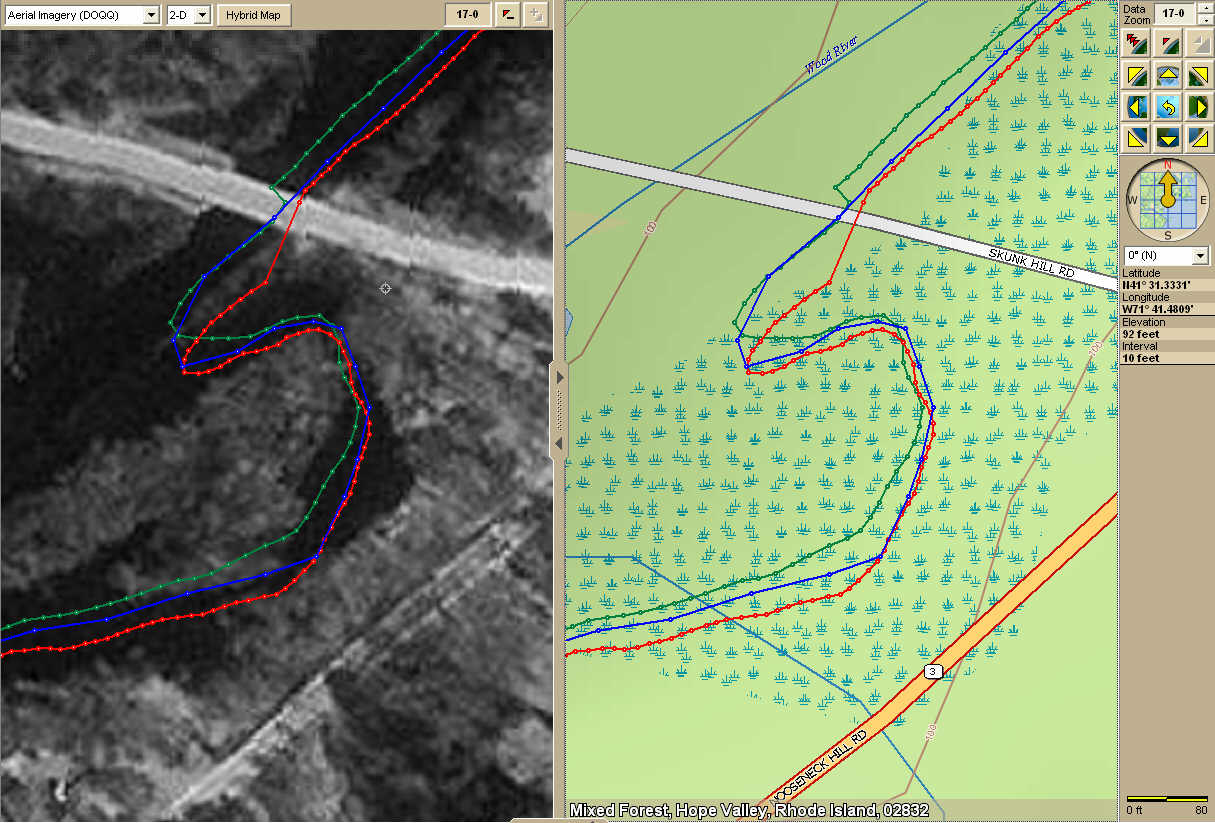The height and width of the screenshot is (823, 1215).
Task: Pan the map northwest using diagonal arrow
Action: click(1136, 75)
